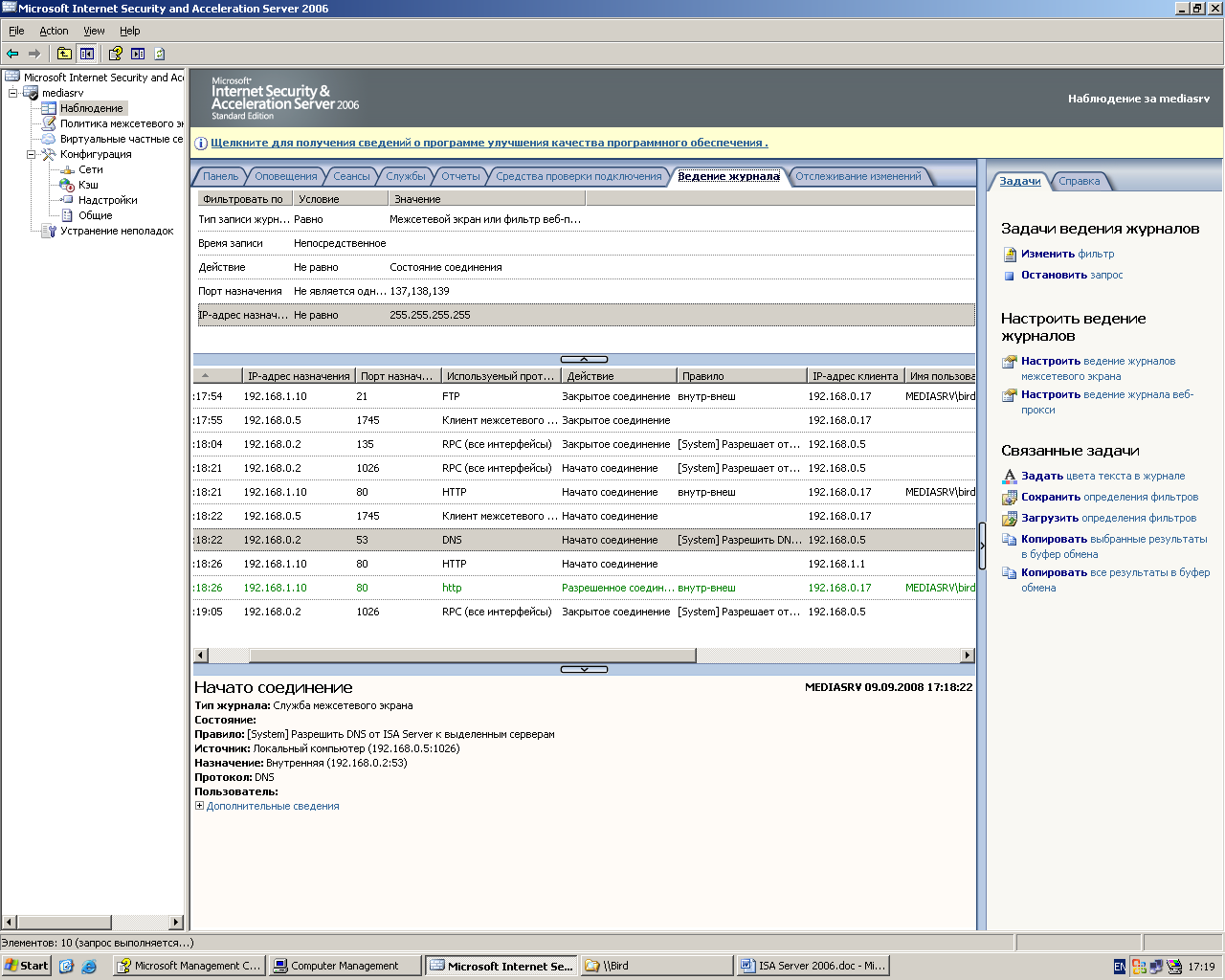This screenshot has height=980, width=1225.
Task: Open the Help menu
Action: pos(130,31)
